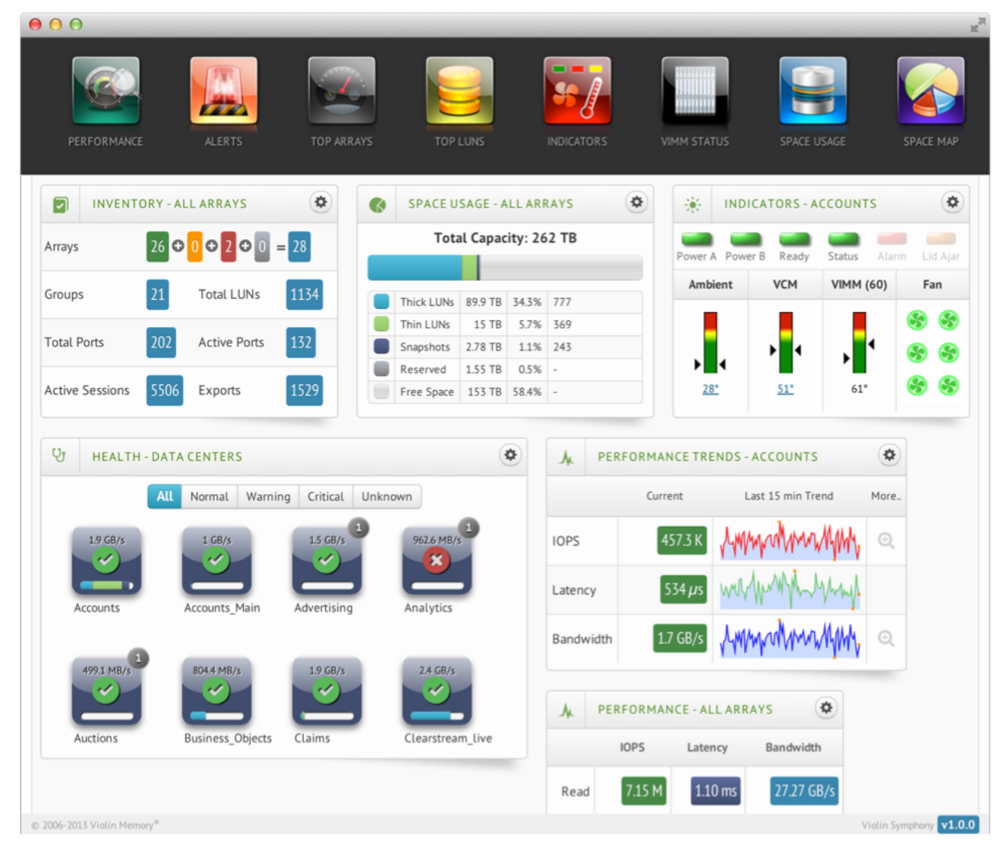Viewport: 1000px width, 847px height.
Task: Open the Performance dashboard icon
Action: tap(105, 91)
